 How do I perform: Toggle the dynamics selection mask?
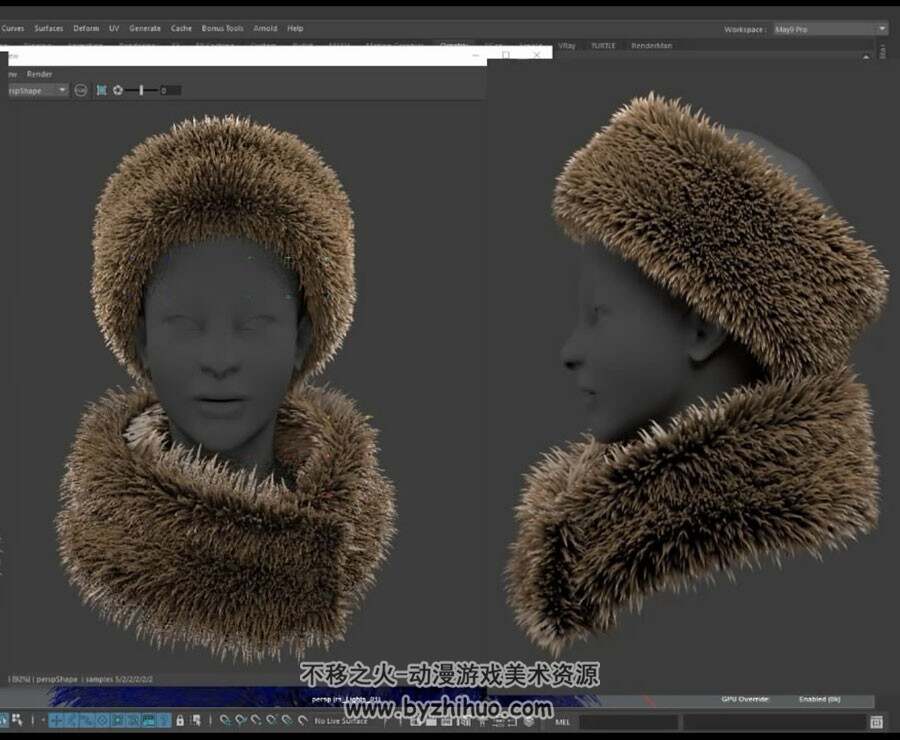tap(133, 720)
